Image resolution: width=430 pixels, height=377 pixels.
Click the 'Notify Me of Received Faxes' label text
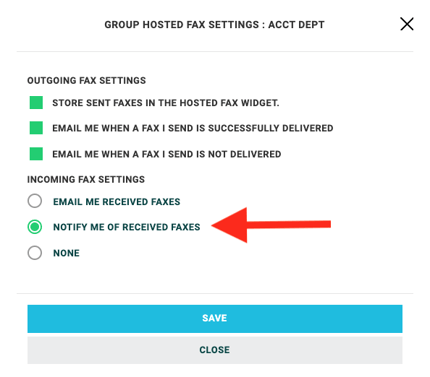pos(127,227)
